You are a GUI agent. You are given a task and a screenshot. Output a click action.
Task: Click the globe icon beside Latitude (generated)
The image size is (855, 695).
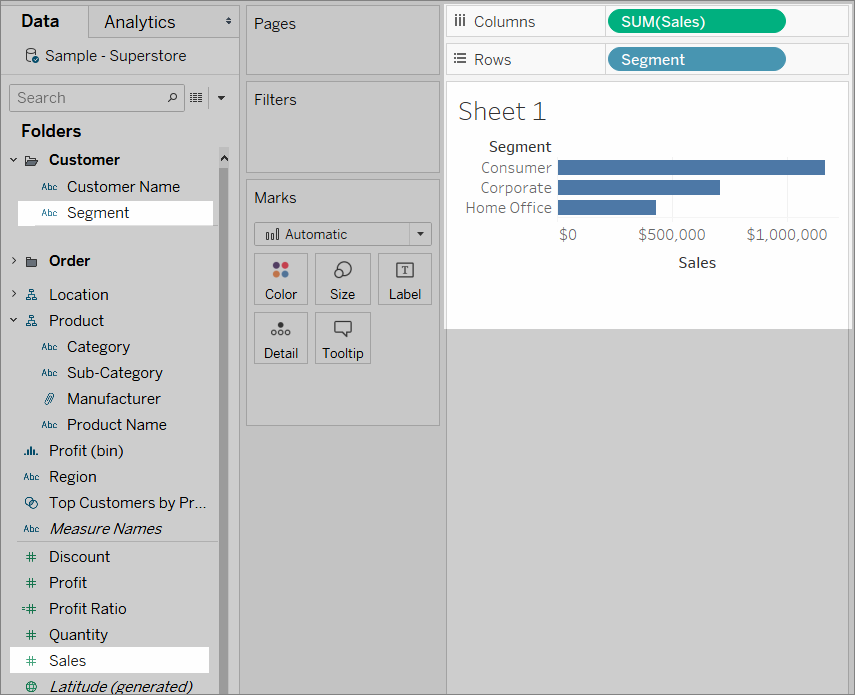pos(32,686)
